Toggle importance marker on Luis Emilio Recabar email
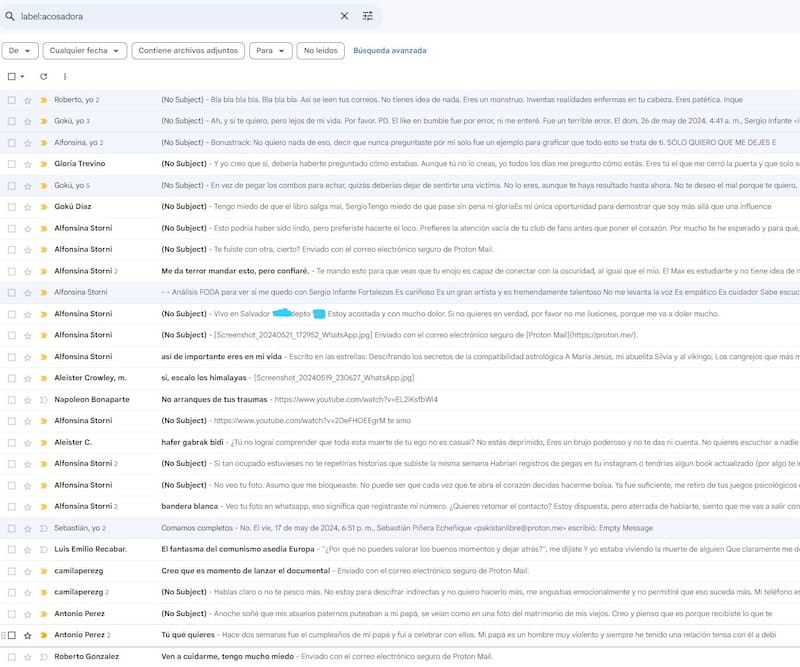 tap(43, 549)
